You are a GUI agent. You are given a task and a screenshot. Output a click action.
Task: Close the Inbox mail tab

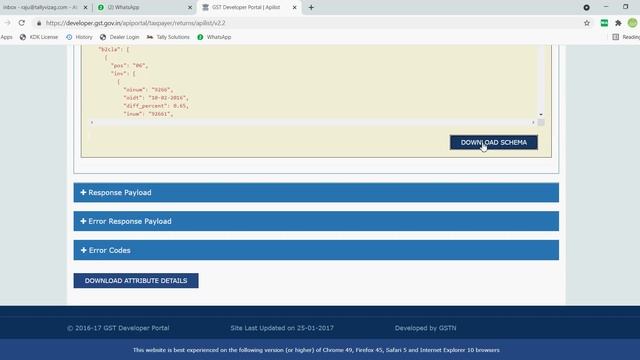(85, 7)
